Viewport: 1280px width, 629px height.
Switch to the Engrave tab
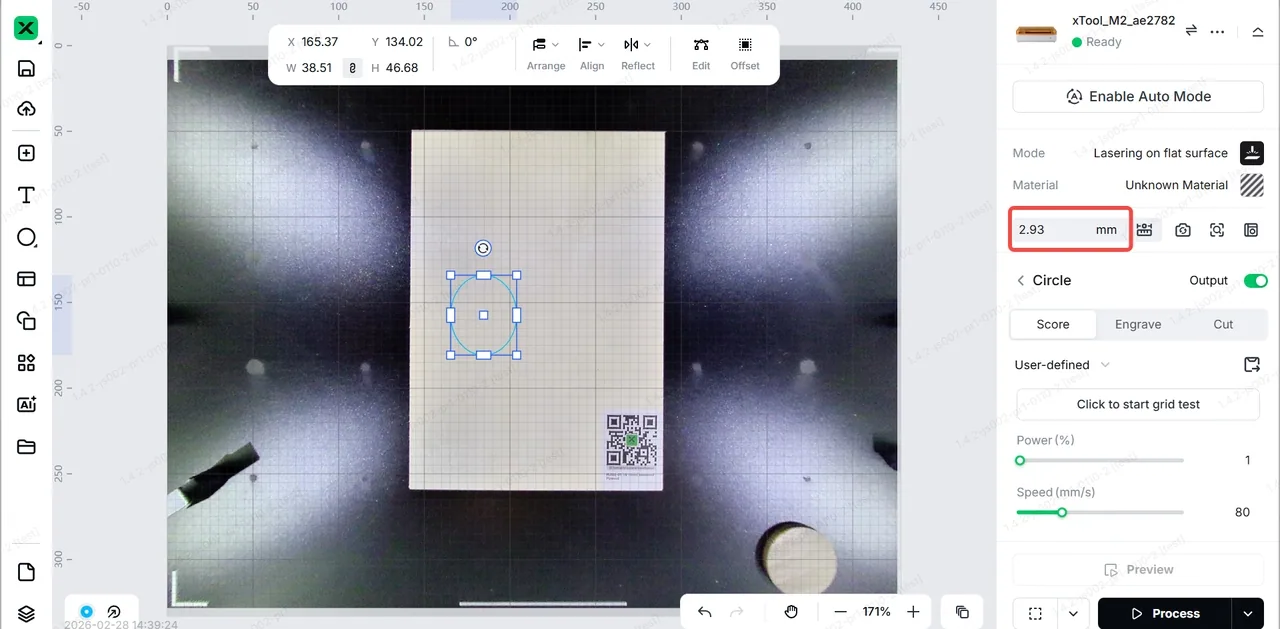(1138, 324)
